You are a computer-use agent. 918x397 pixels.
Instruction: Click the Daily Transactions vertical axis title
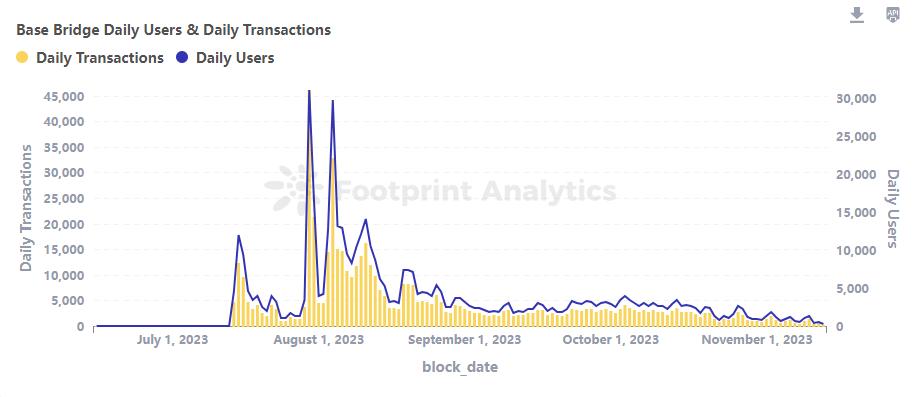[x=26, y=208]
